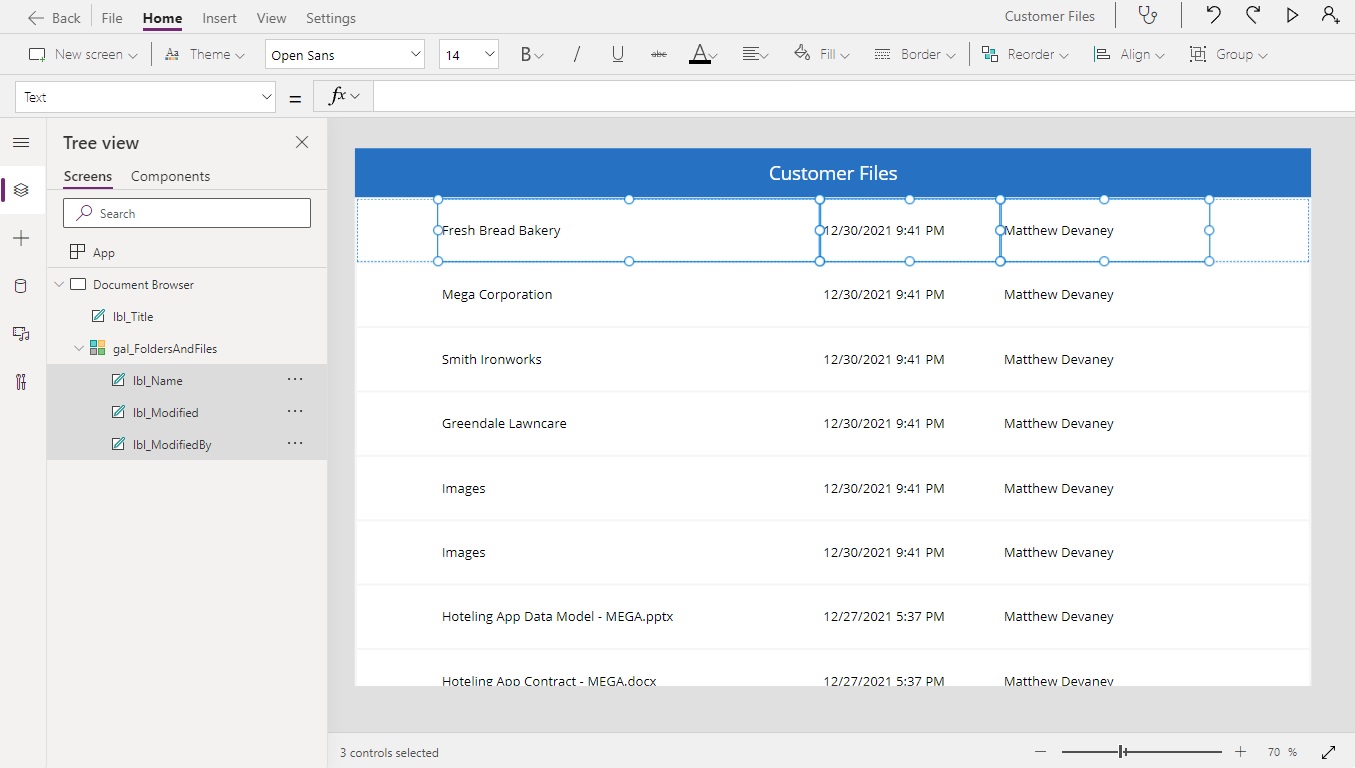The image size is (1355, 768).
Task: Toggle strikethrough formatting
Action: click(658, 54)
